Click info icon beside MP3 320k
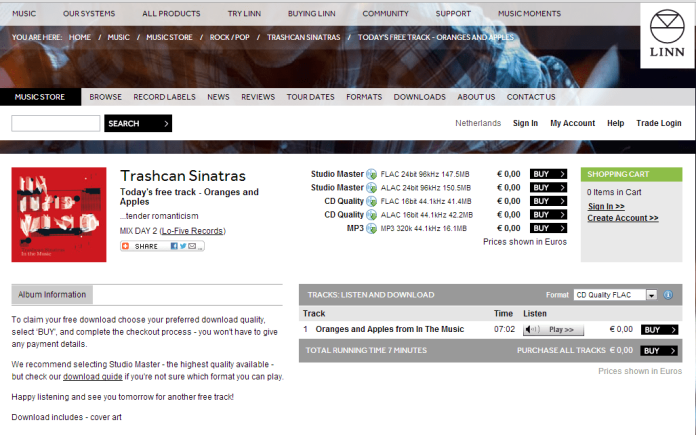 pos(372,229)
